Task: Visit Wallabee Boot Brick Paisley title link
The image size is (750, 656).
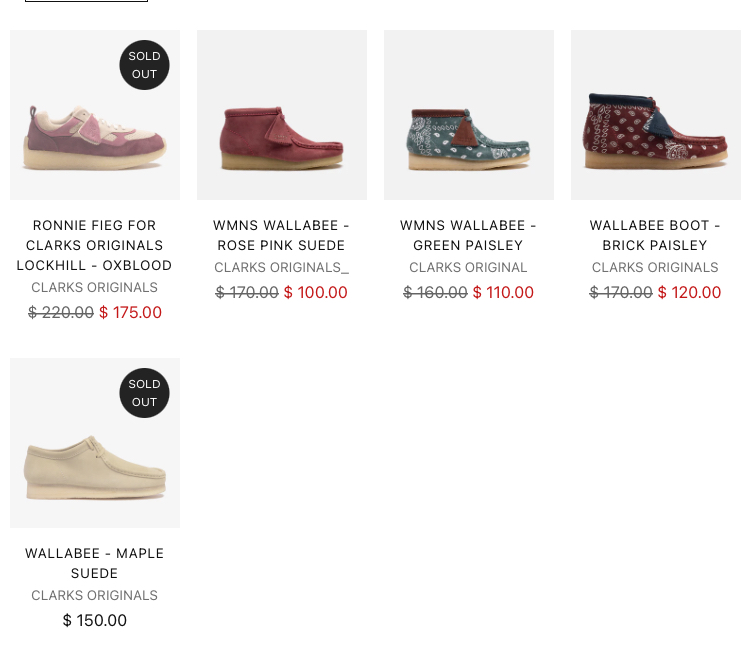Action: (x=655, y=235)
